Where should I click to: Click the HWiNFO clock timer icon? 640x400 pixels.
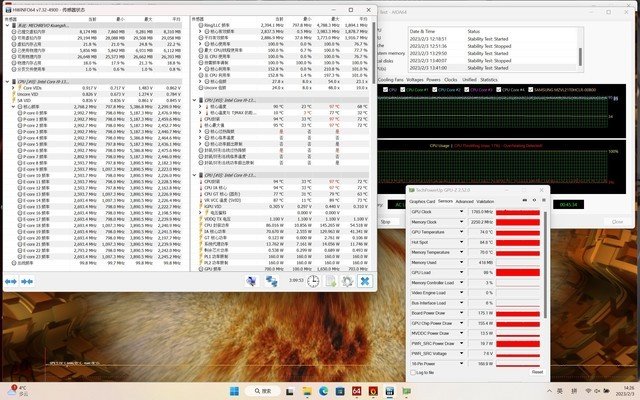[314, 281]
